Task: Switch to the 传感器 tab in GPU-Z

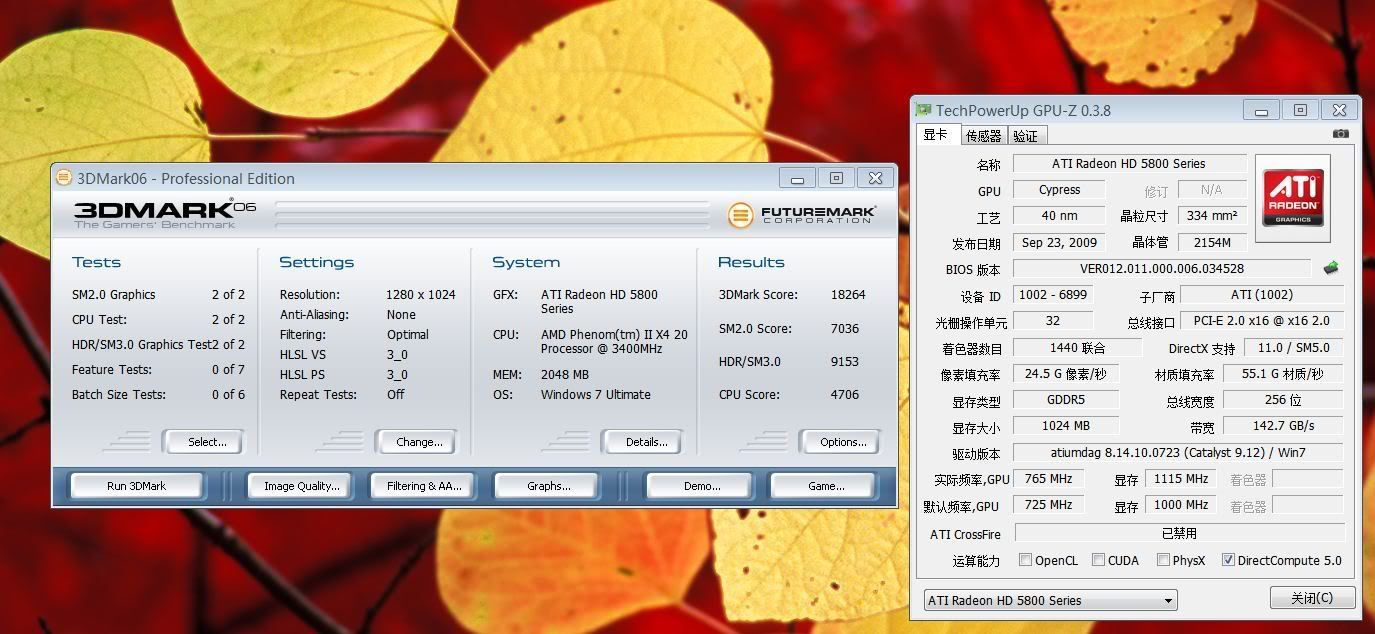Action: pos(983,136)
